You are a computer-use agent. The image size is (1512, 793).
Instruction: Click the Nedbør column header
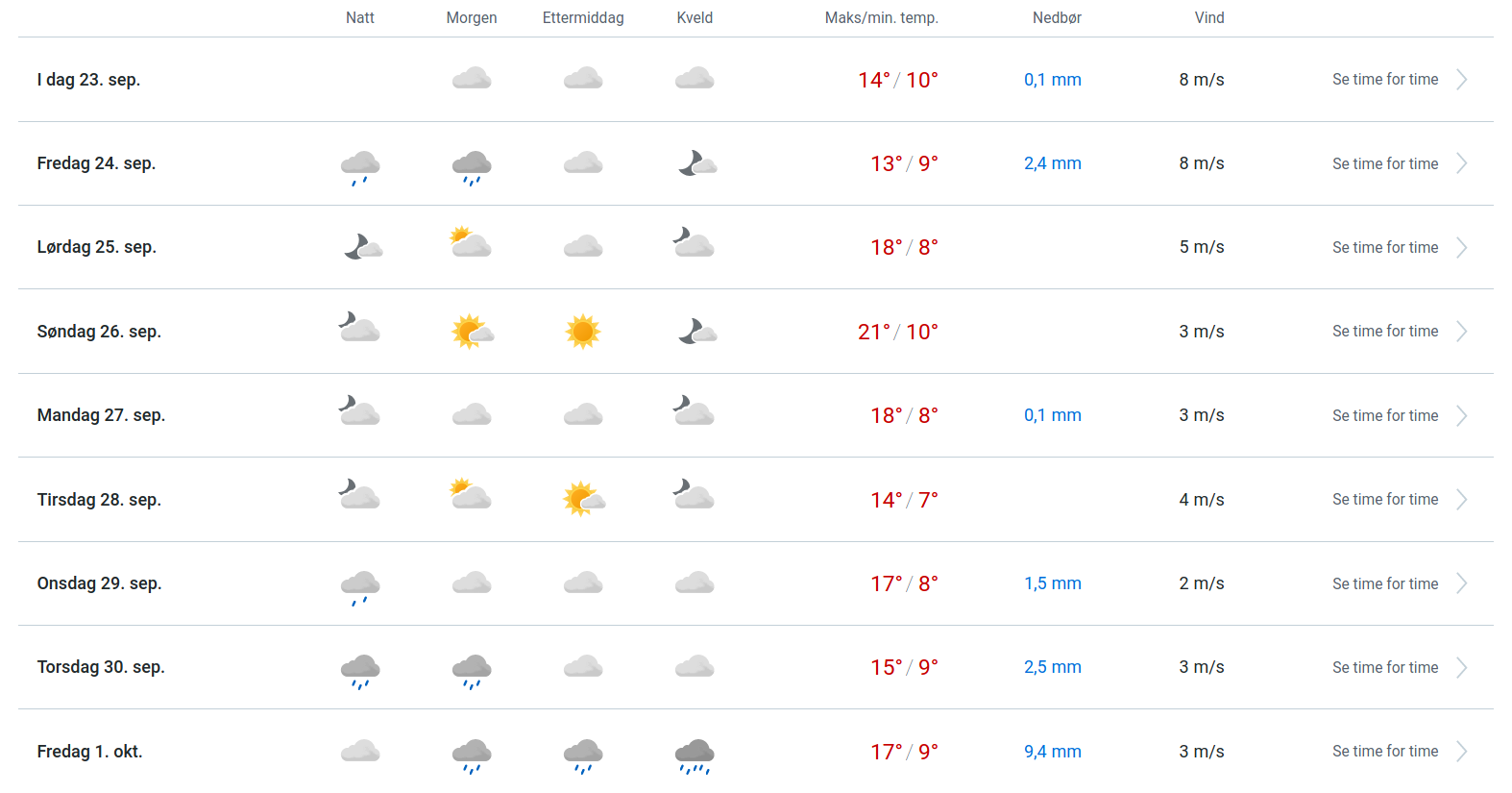(x=1057, y=18)
